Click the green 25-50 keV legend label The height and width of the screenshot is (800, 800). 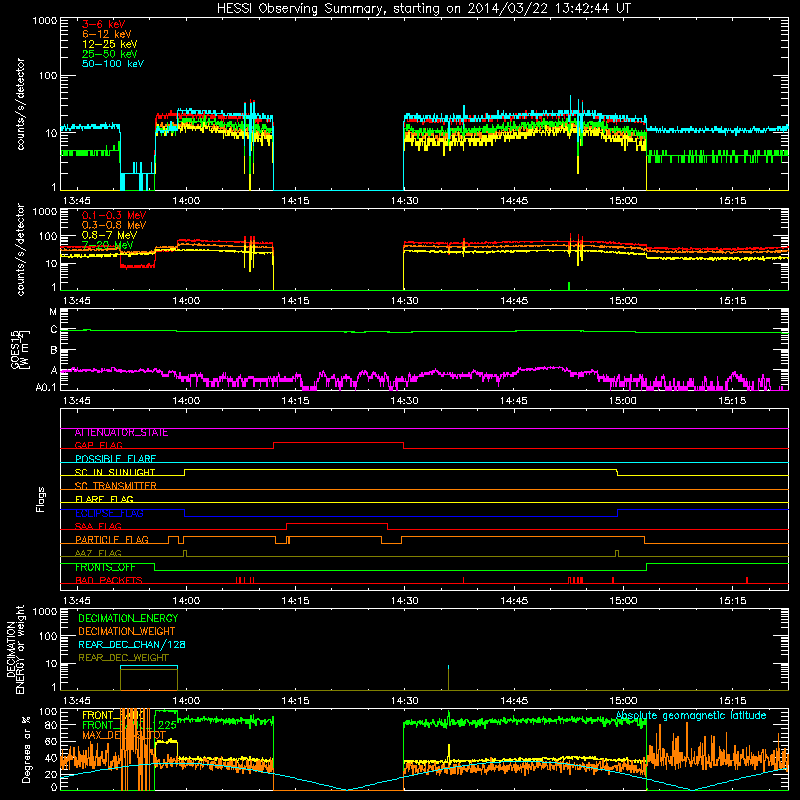tap(109, 54)
